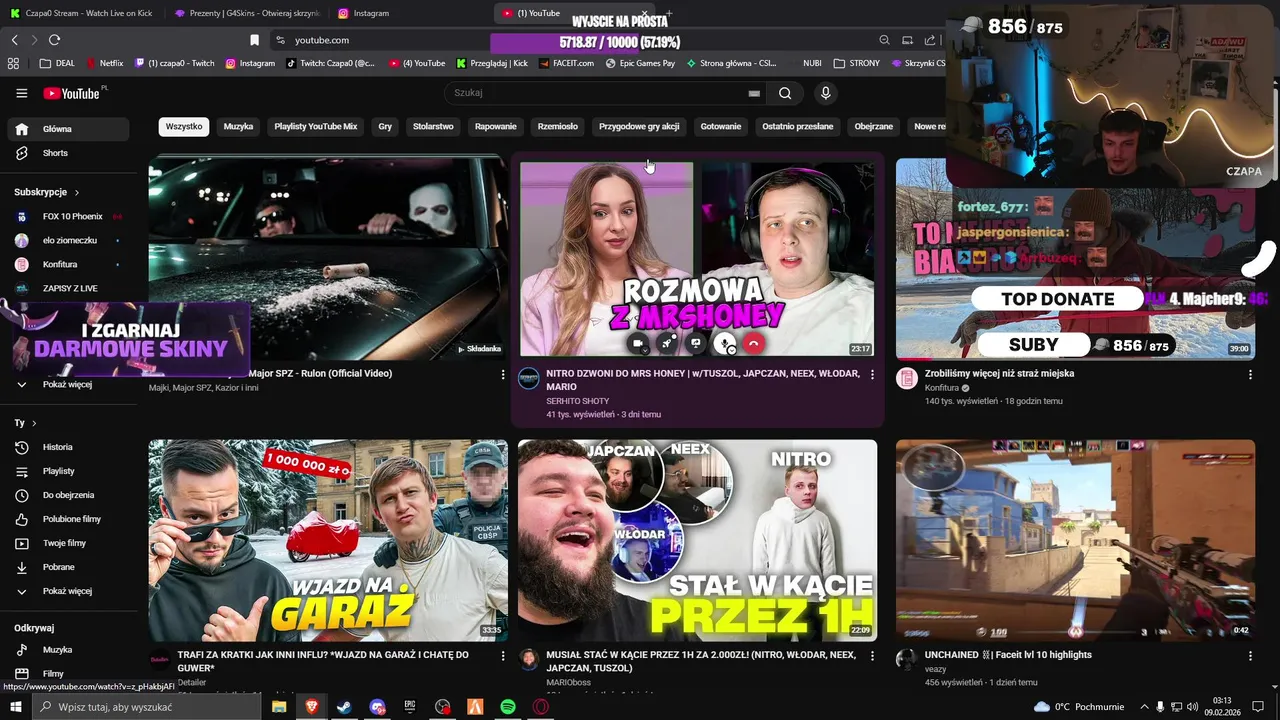Expand Ty section arrow
The image size is (1280, 720).
coord(34,423)
